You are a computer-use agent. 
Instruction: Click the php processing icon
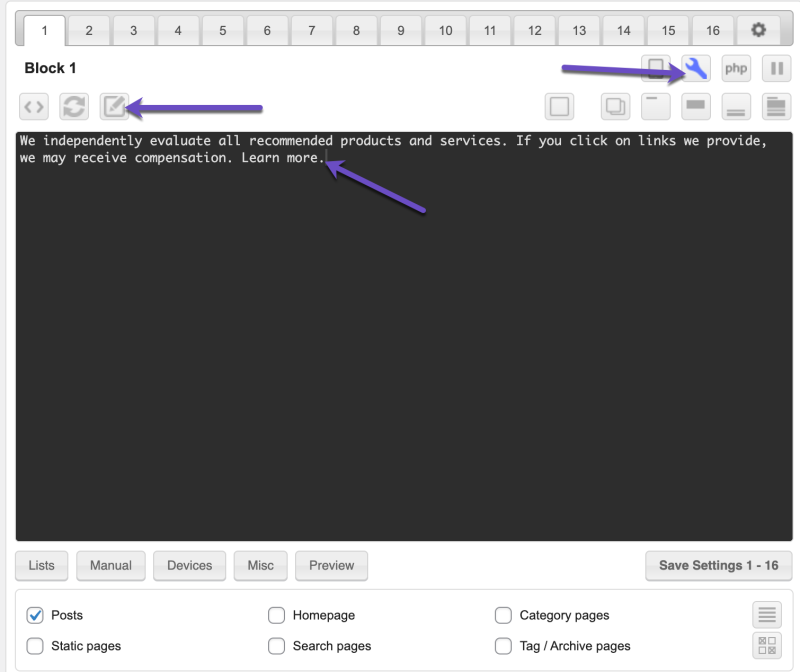click(x=736, y=68)
